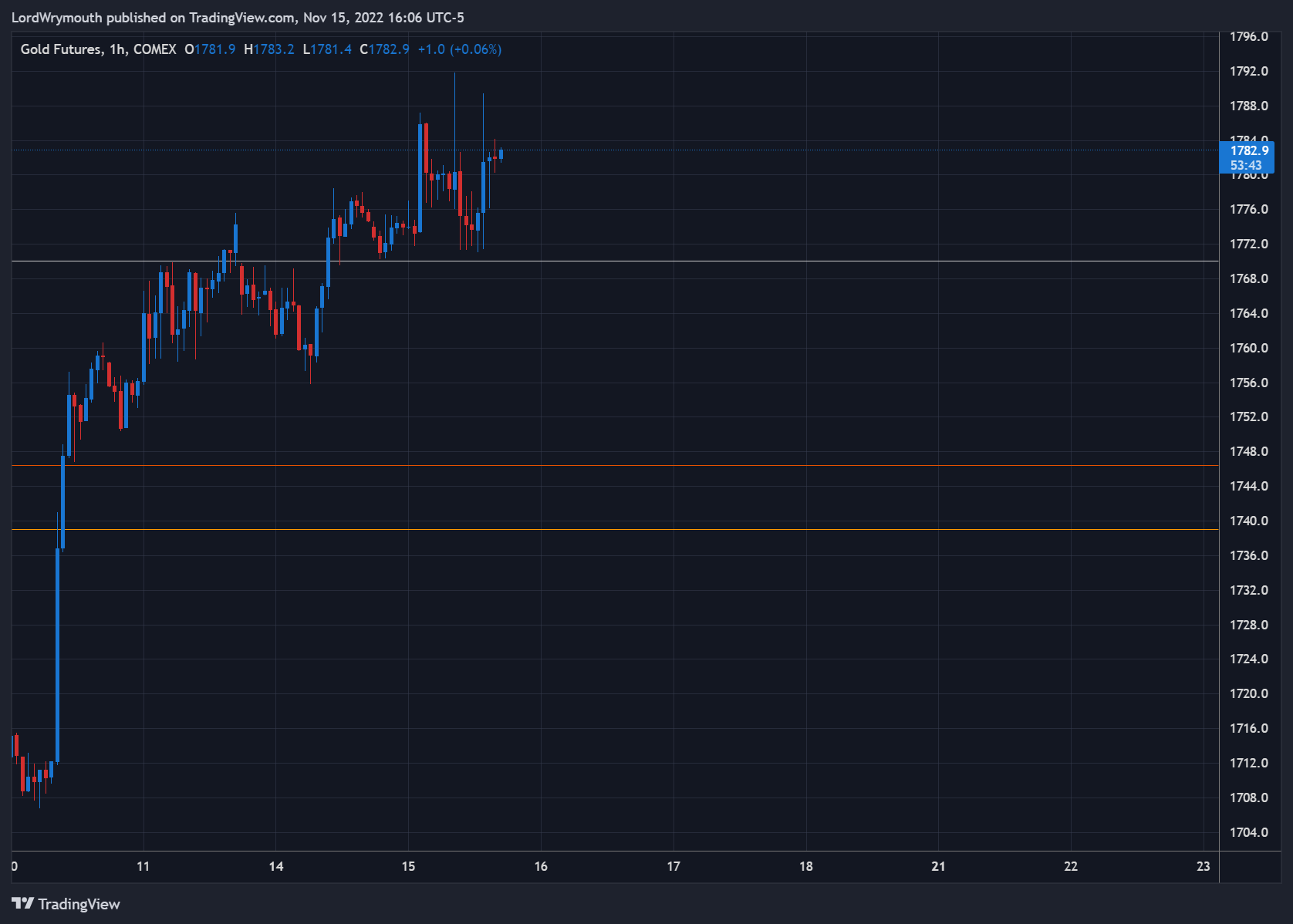Click the 1792.0 price axis label
The width and height of the screenshot is (1293, 924).
(1248, 71)
